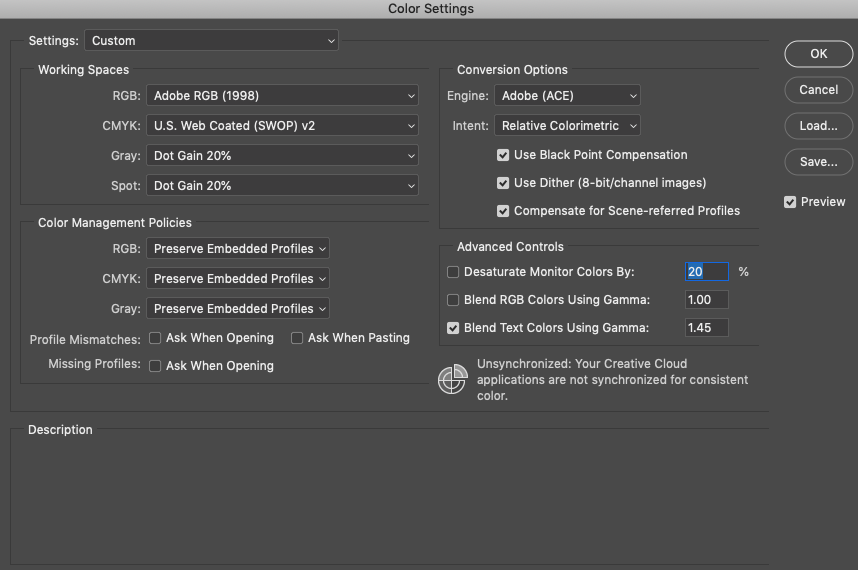Enable Missing Profiles Ask When Opening
This screenshot has width=858, height=570.
[155, 366]
